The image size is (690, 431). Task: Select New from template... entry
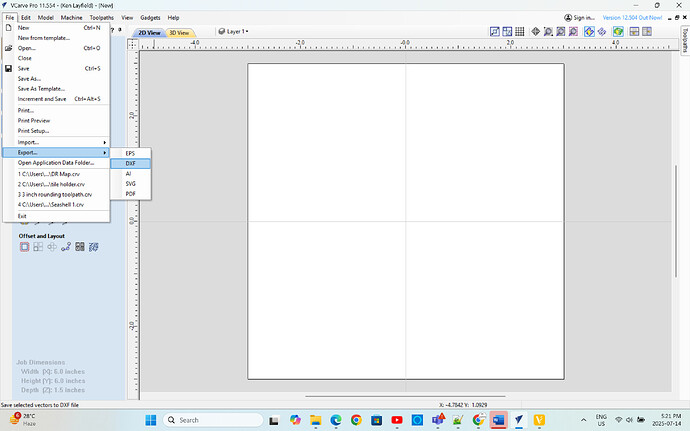click(x=56, y=38)
